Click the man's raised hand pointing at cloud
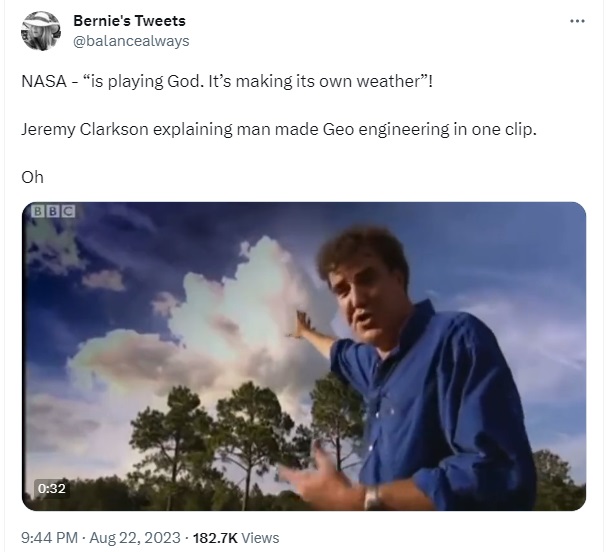608x552 pixels. pyautogui.click(x=305, y=325)
